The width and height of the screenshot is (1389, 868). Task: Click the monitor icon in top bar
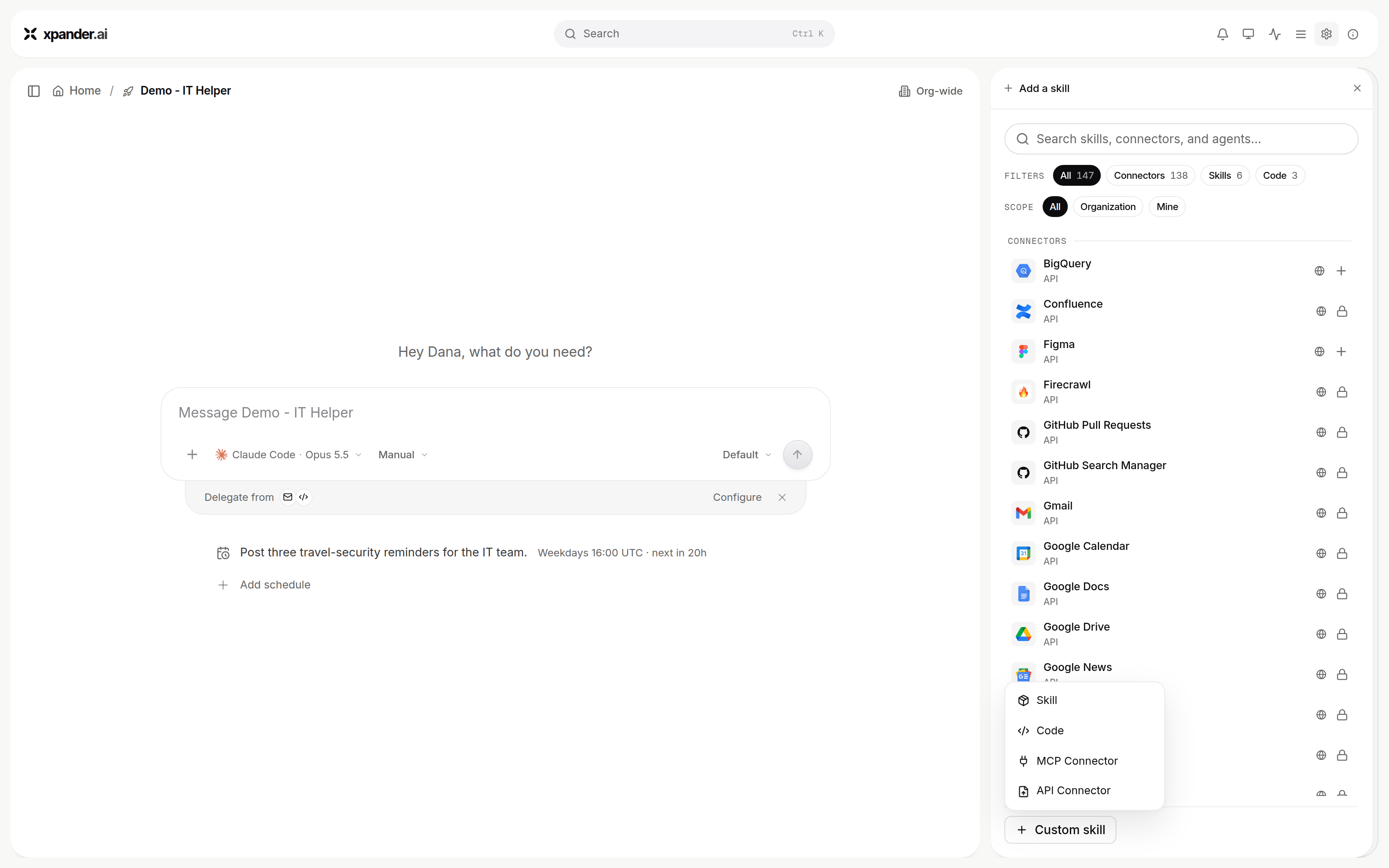(x=1248, y=34)
